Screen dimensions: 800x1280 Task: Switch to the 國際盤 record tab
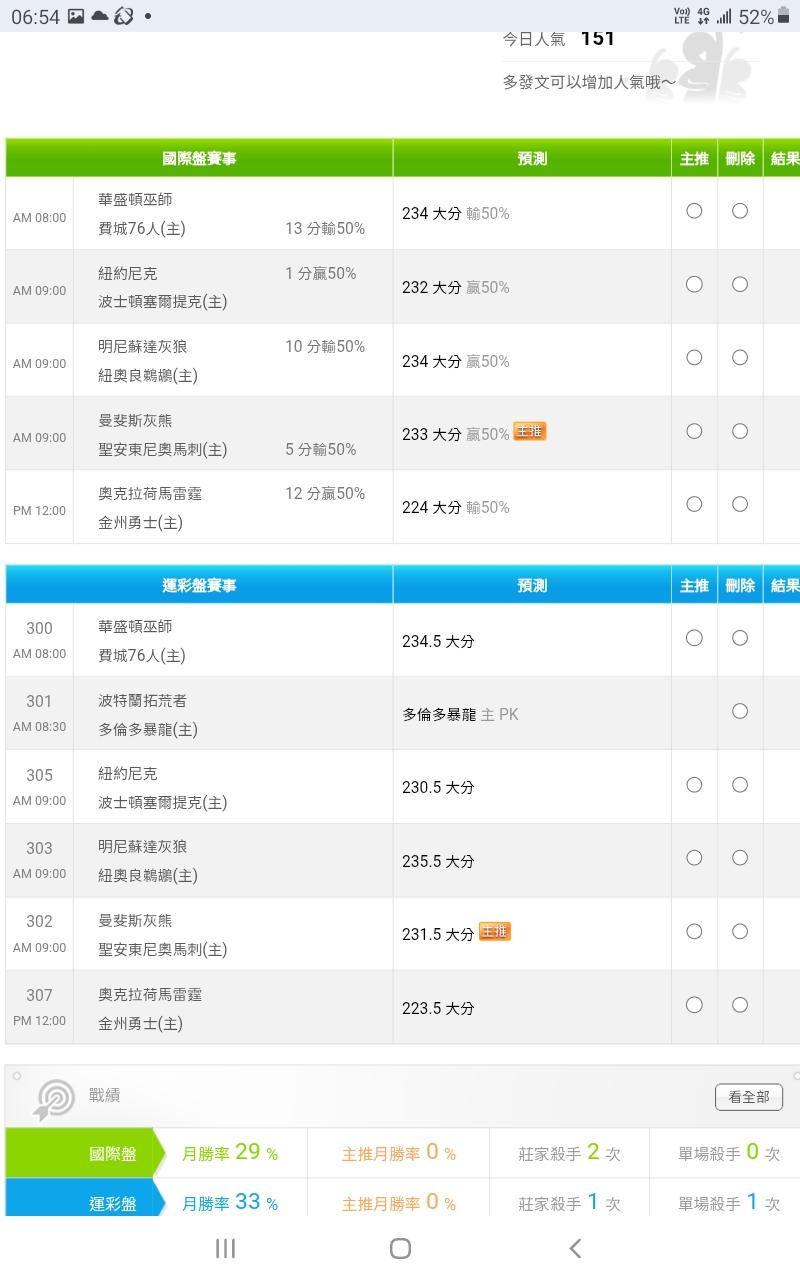click(x=84, y=1153)
